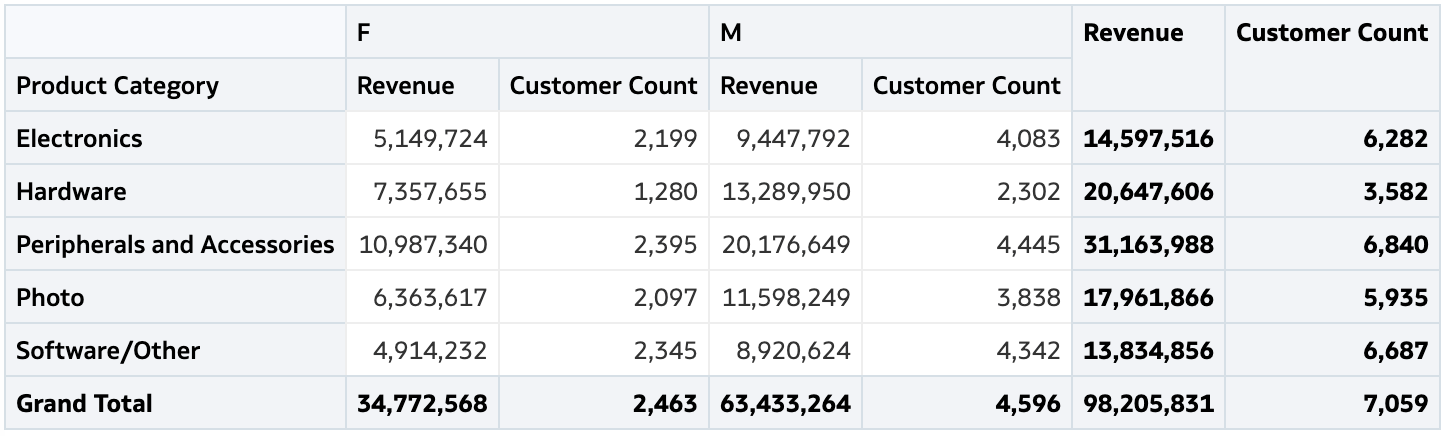Click the cell showing 4,914,232
The width and height of the screenshot is (1446, 436).
[422, 350]
